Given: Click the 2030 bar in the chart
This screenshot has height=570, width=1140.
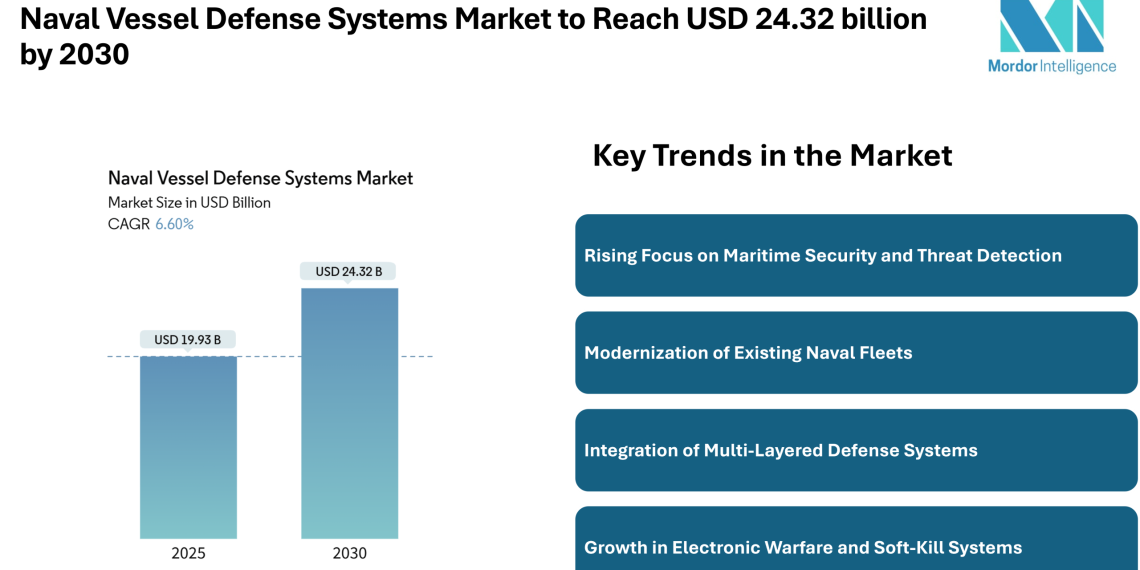Looking at the screenshot, I should tap(350, 413).
